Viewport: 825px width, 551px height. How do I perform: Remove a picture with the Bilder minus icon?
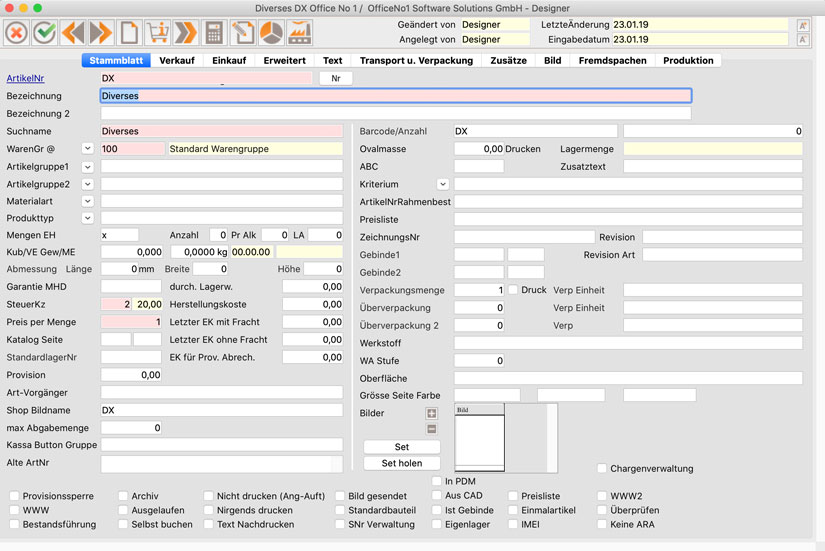pos(431,429)
